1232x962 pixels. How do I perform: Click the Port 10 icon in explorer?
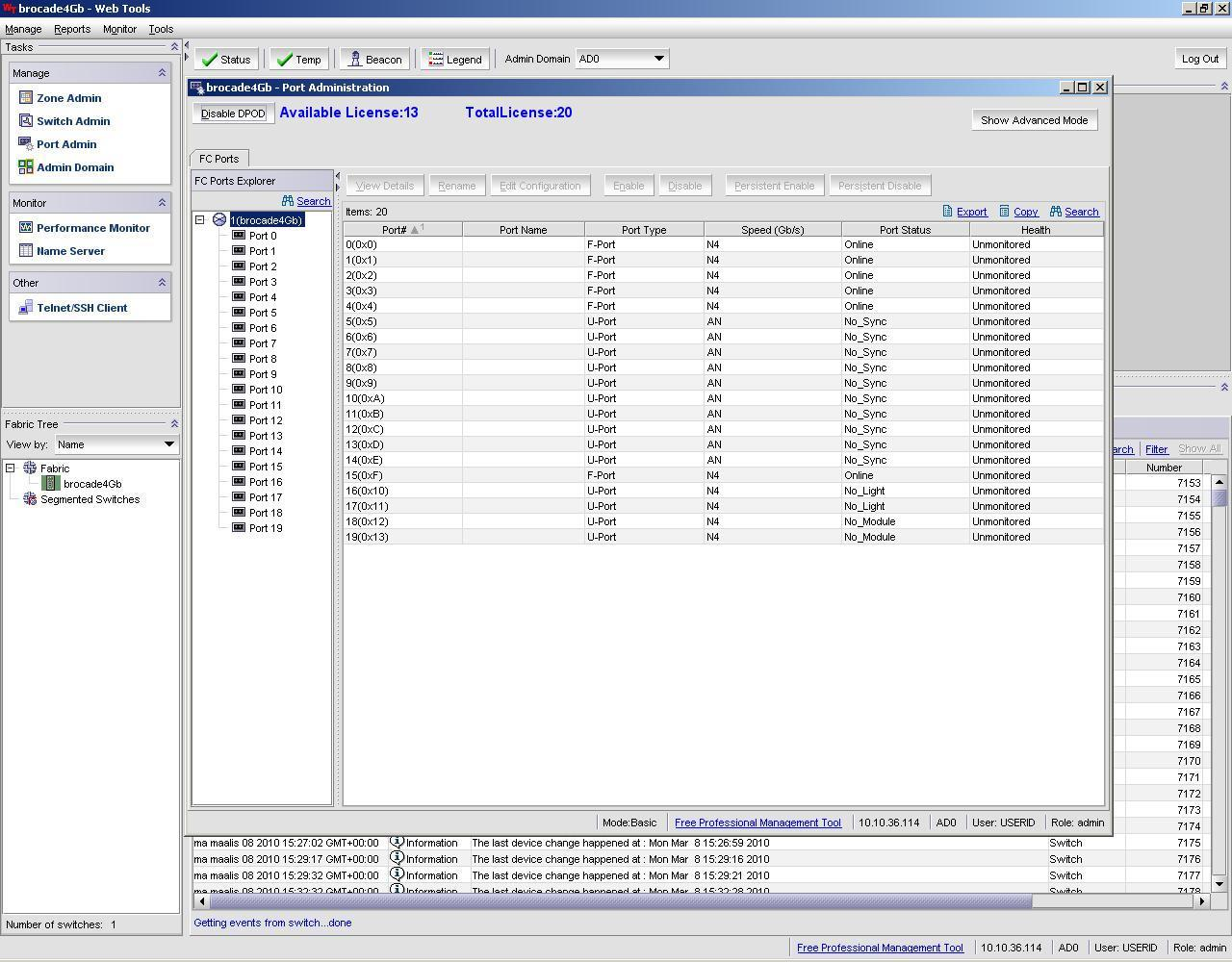[239, 389]
